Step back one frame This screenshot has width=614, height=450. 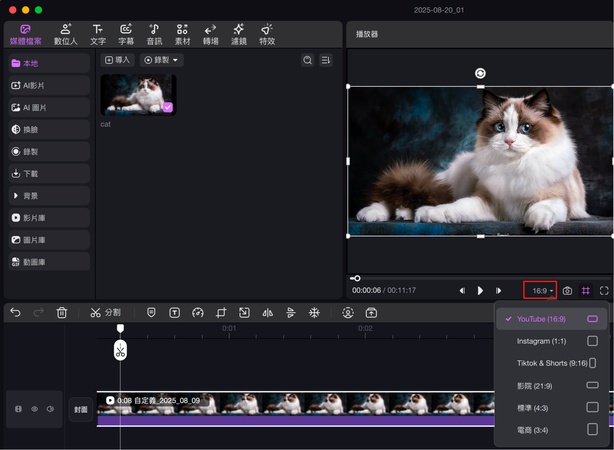click(462, 291)
